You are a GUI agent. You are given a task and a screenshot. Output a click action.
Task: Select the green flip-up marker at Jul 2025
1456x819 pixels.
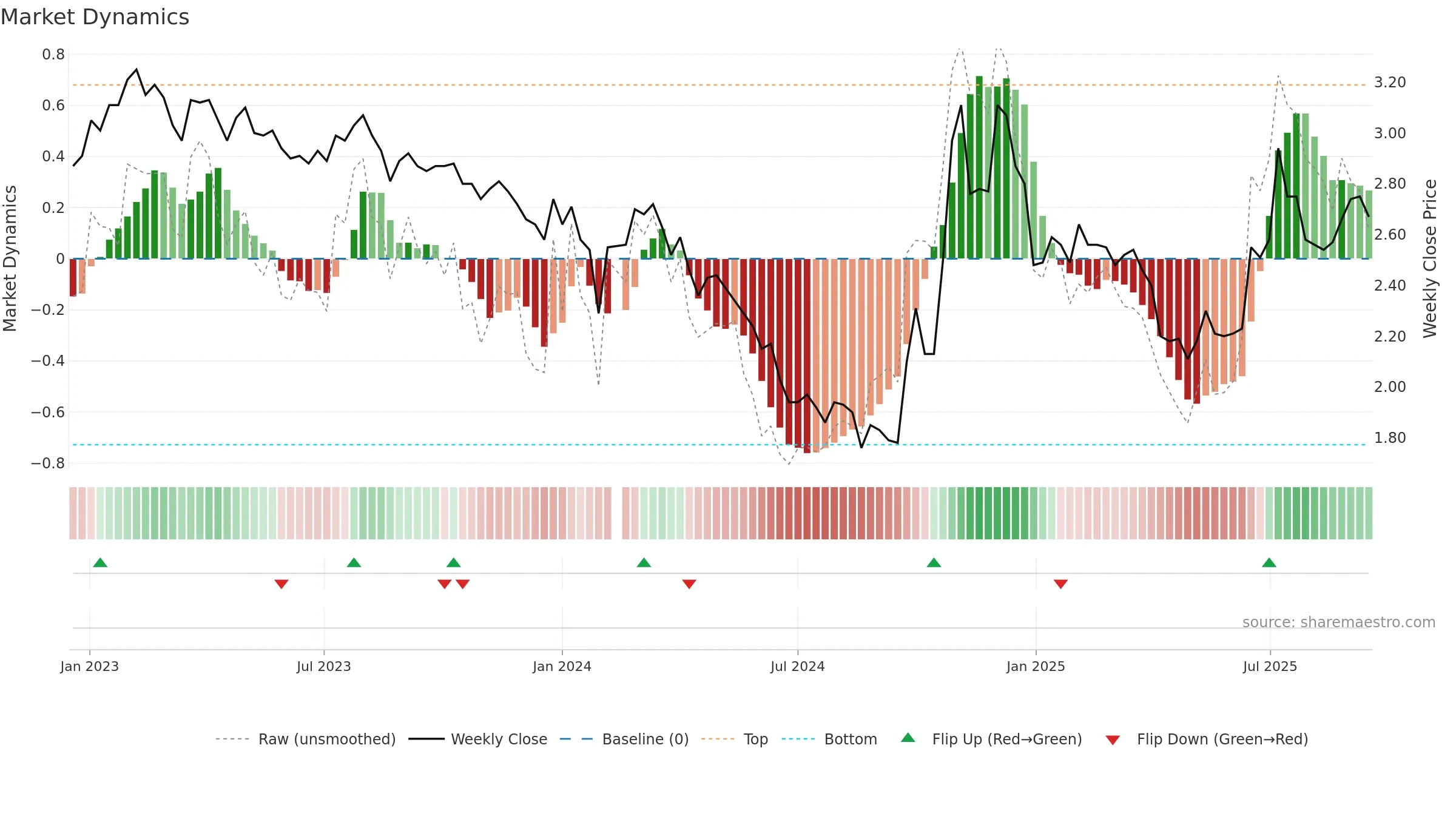[1269, 562]
